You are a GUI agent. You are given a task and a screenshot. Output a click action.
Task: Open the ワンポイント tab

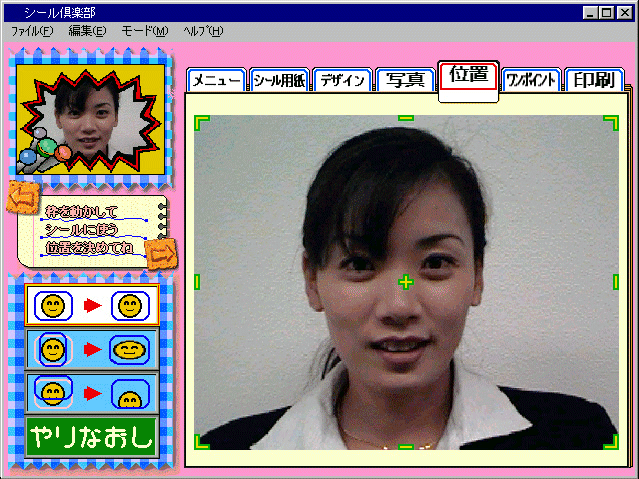click(531, 81)
